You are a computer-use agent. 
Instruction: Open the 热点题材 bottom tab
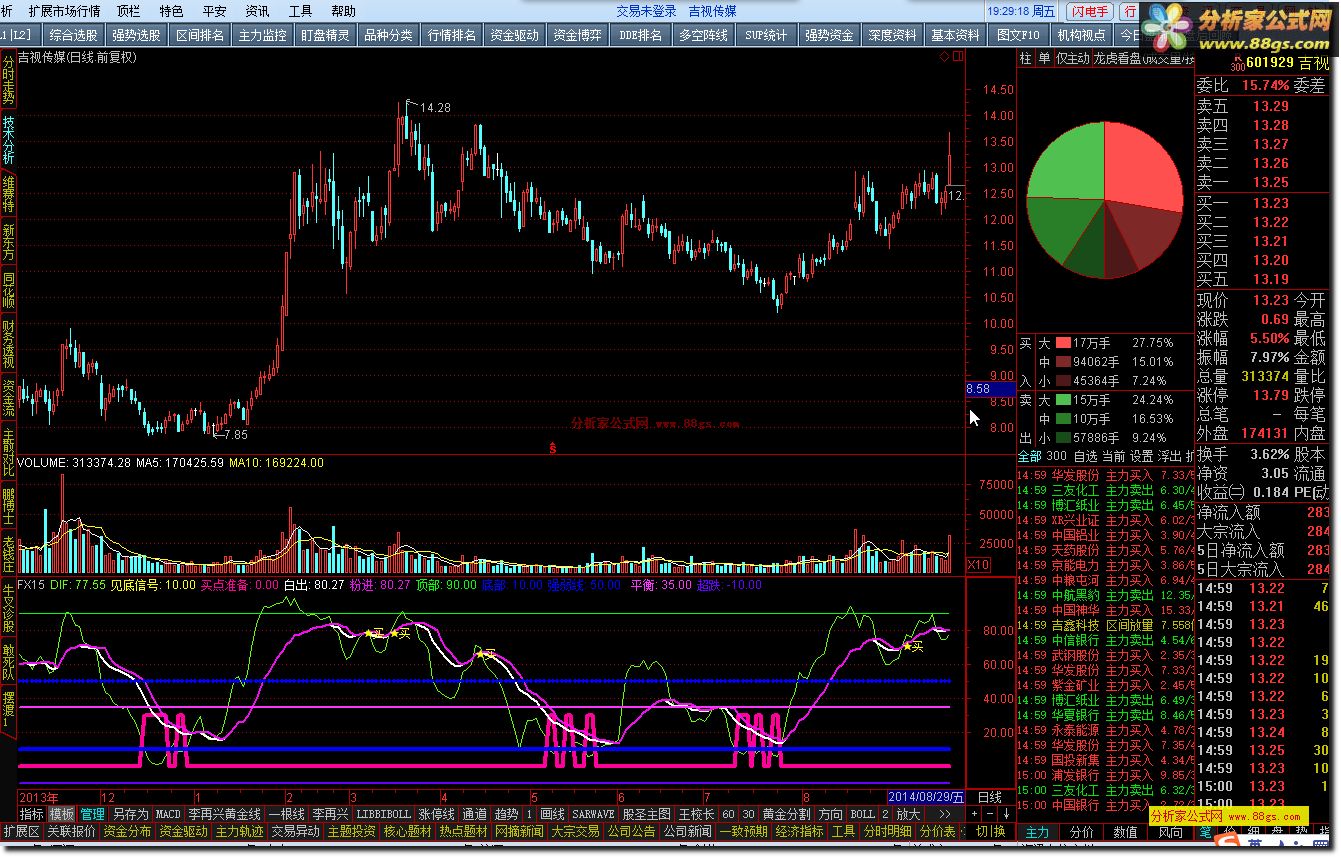pyautogui.click(x=463, y=832)
